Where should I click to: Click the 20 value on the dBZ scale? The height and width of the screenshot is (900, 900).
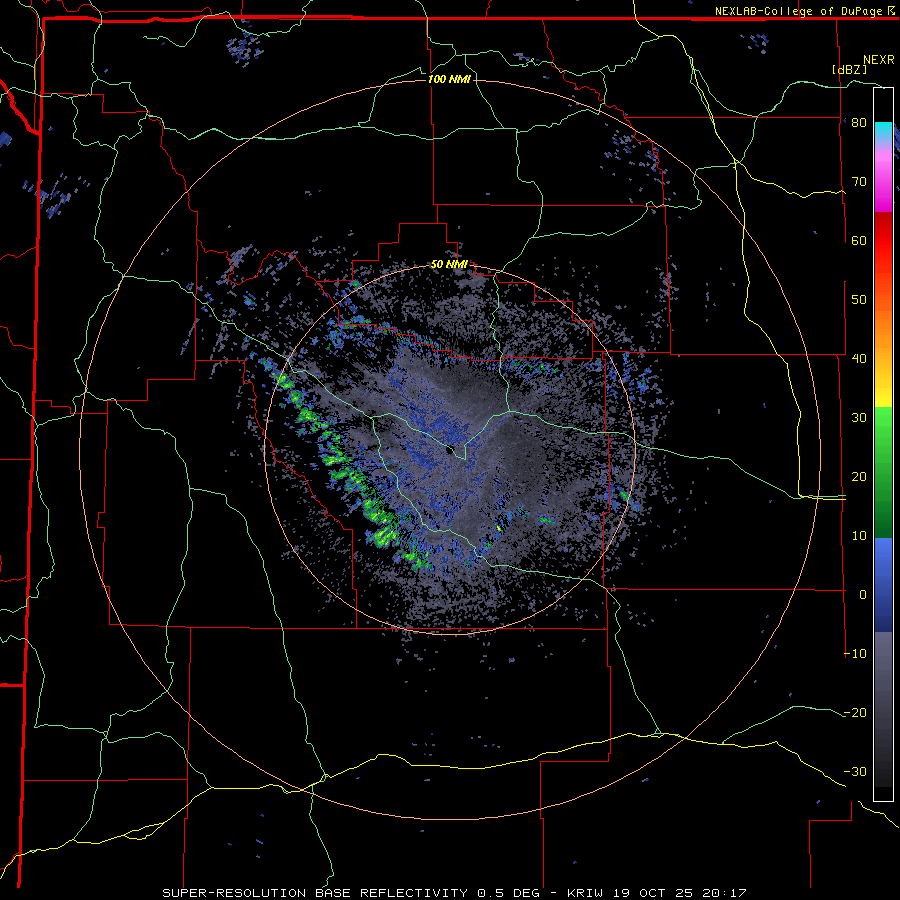coord(859,477)
